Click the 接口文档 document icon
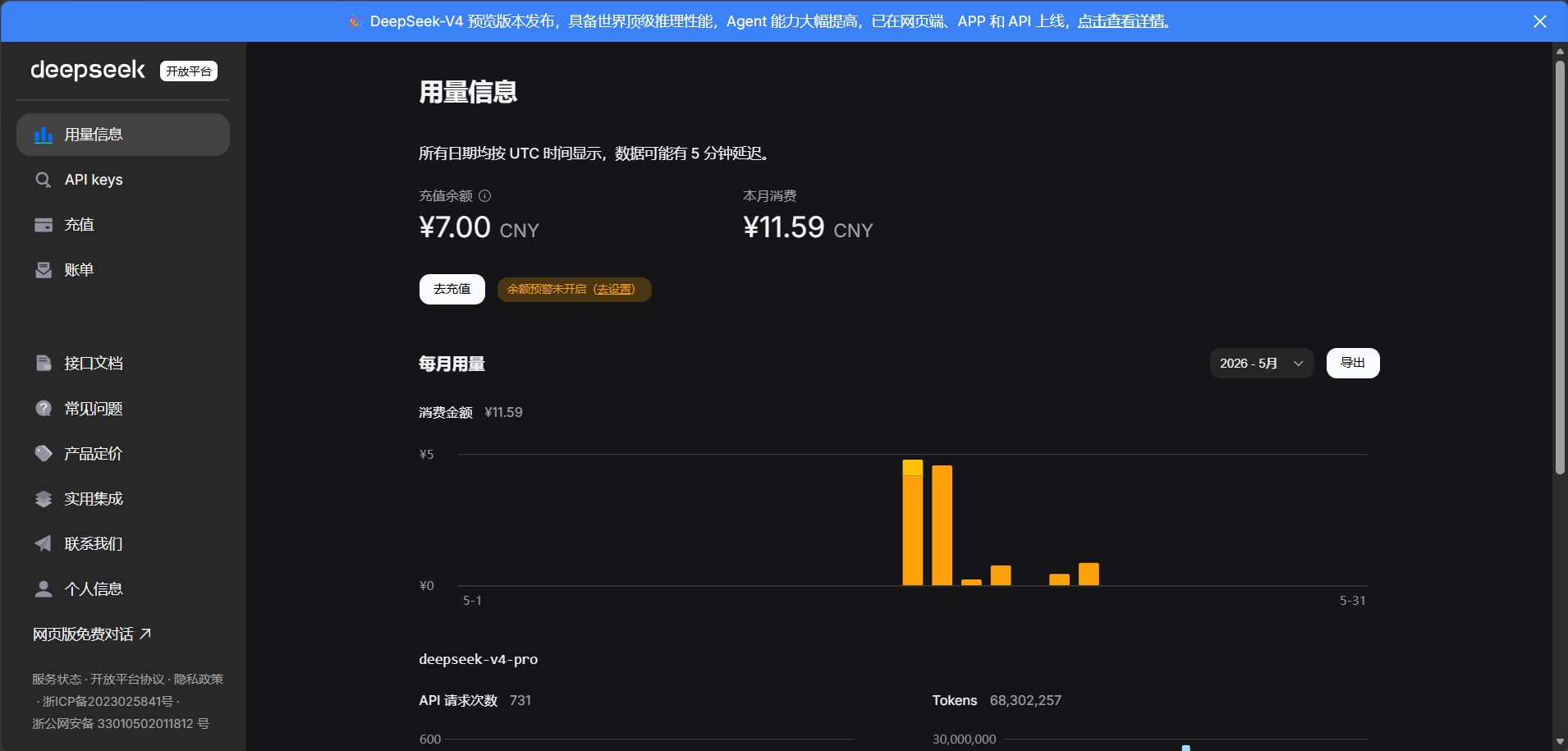 pos(44,363)
